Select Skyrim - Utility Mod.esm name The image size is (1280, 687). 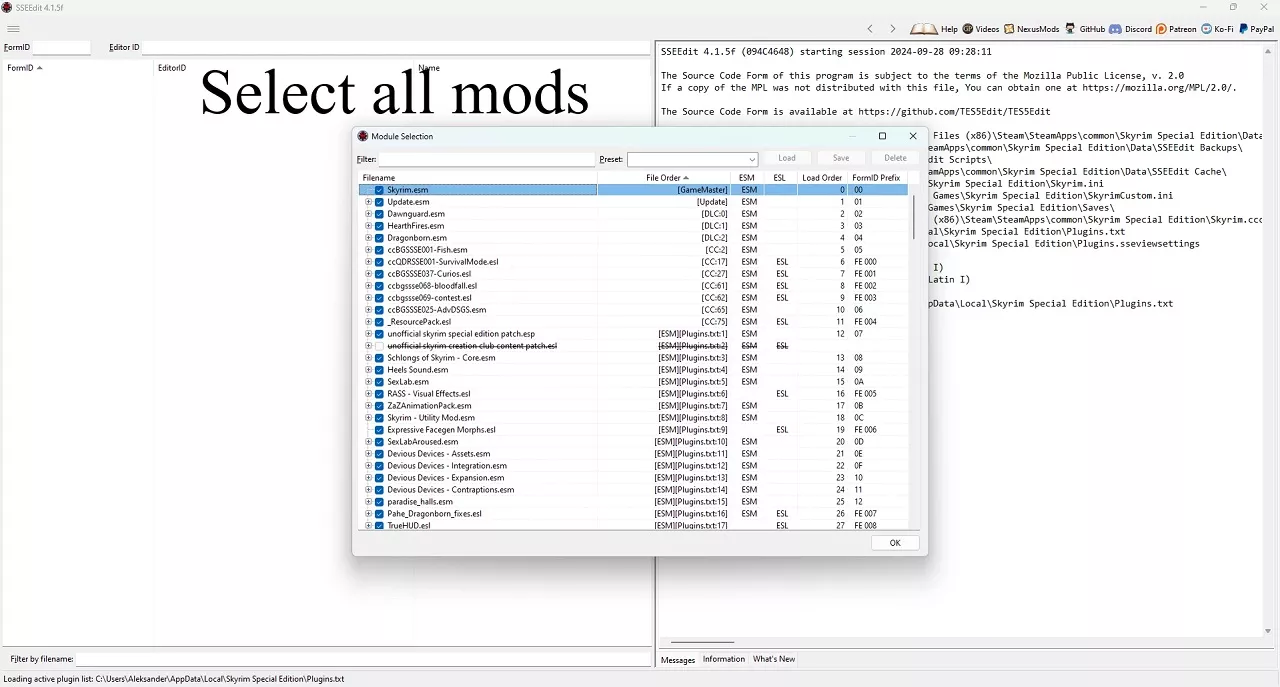[431, 418]
